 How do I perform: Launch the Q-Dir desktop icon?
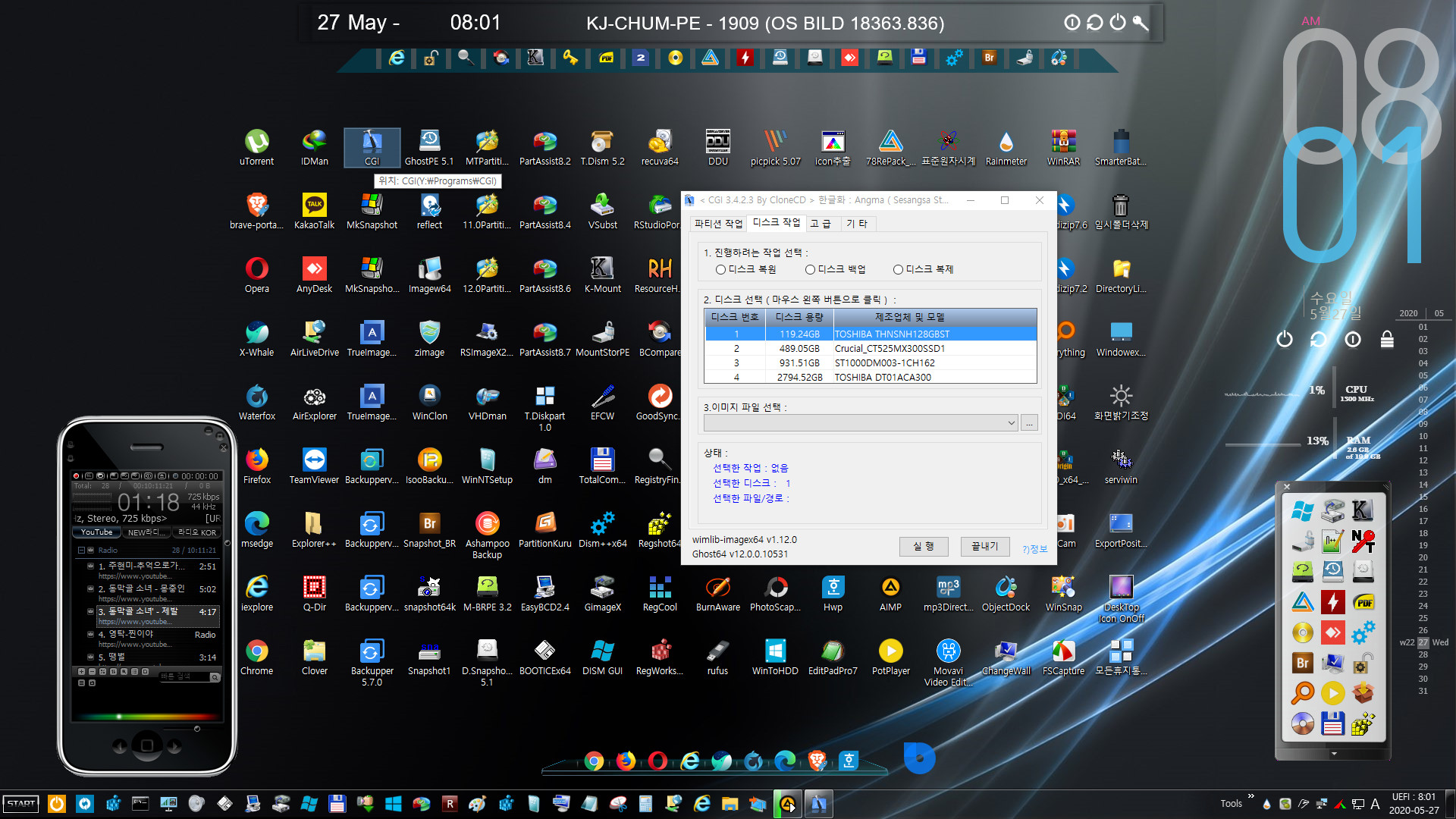pos(314,593)
